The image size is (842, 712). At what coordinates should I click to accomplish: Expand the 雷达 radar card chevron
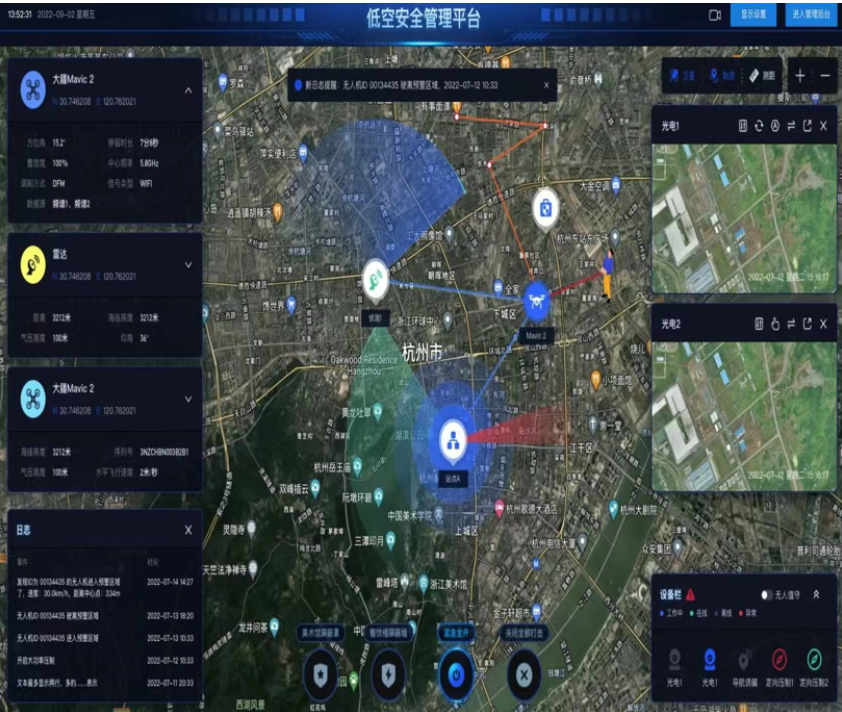[188, 265]
